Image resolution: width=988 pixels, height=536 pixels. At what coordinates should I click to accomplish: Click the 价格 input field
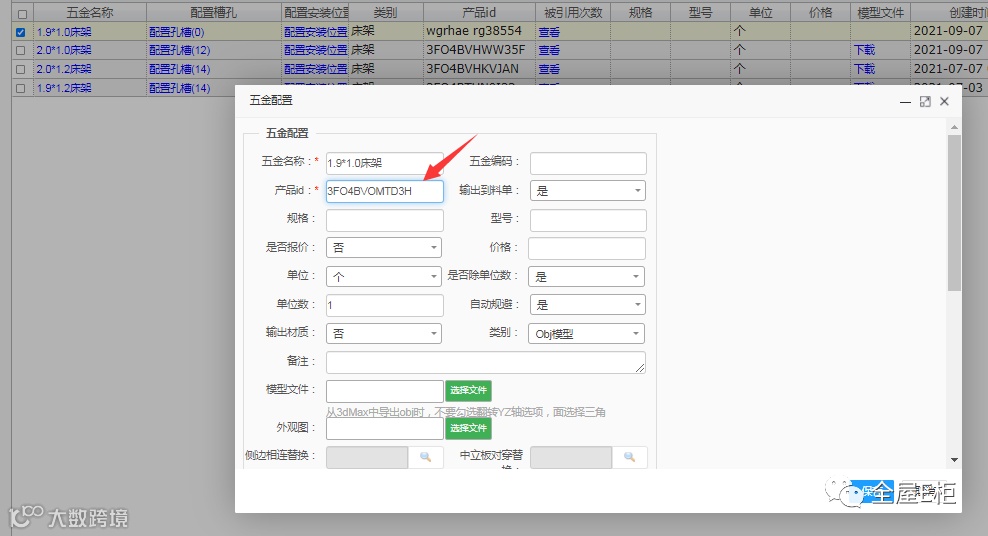587,248
